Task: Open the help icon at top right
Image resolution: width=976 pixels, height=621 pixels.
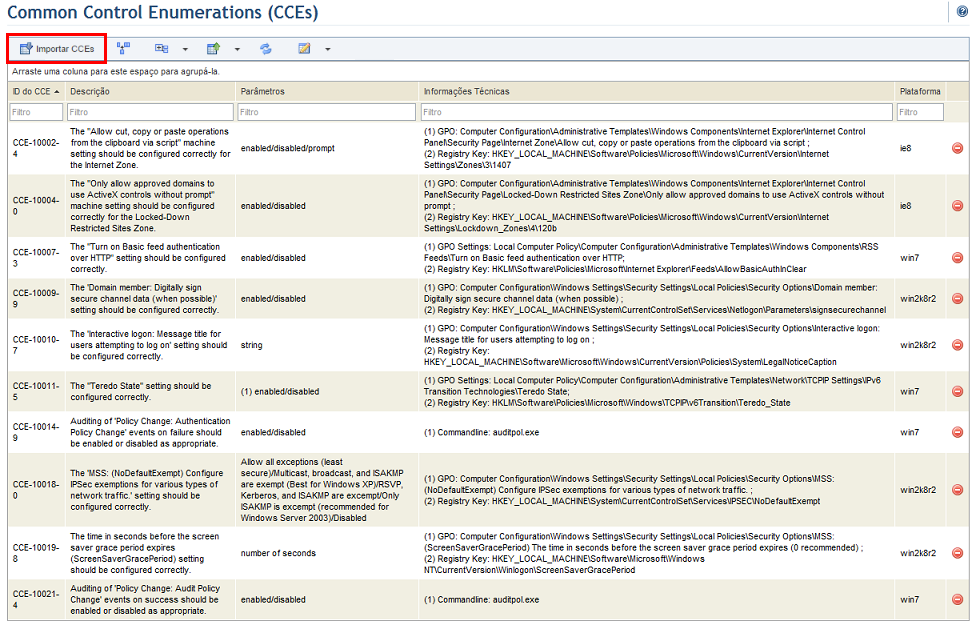Action: pyautogui.click(x=962, y=12)
